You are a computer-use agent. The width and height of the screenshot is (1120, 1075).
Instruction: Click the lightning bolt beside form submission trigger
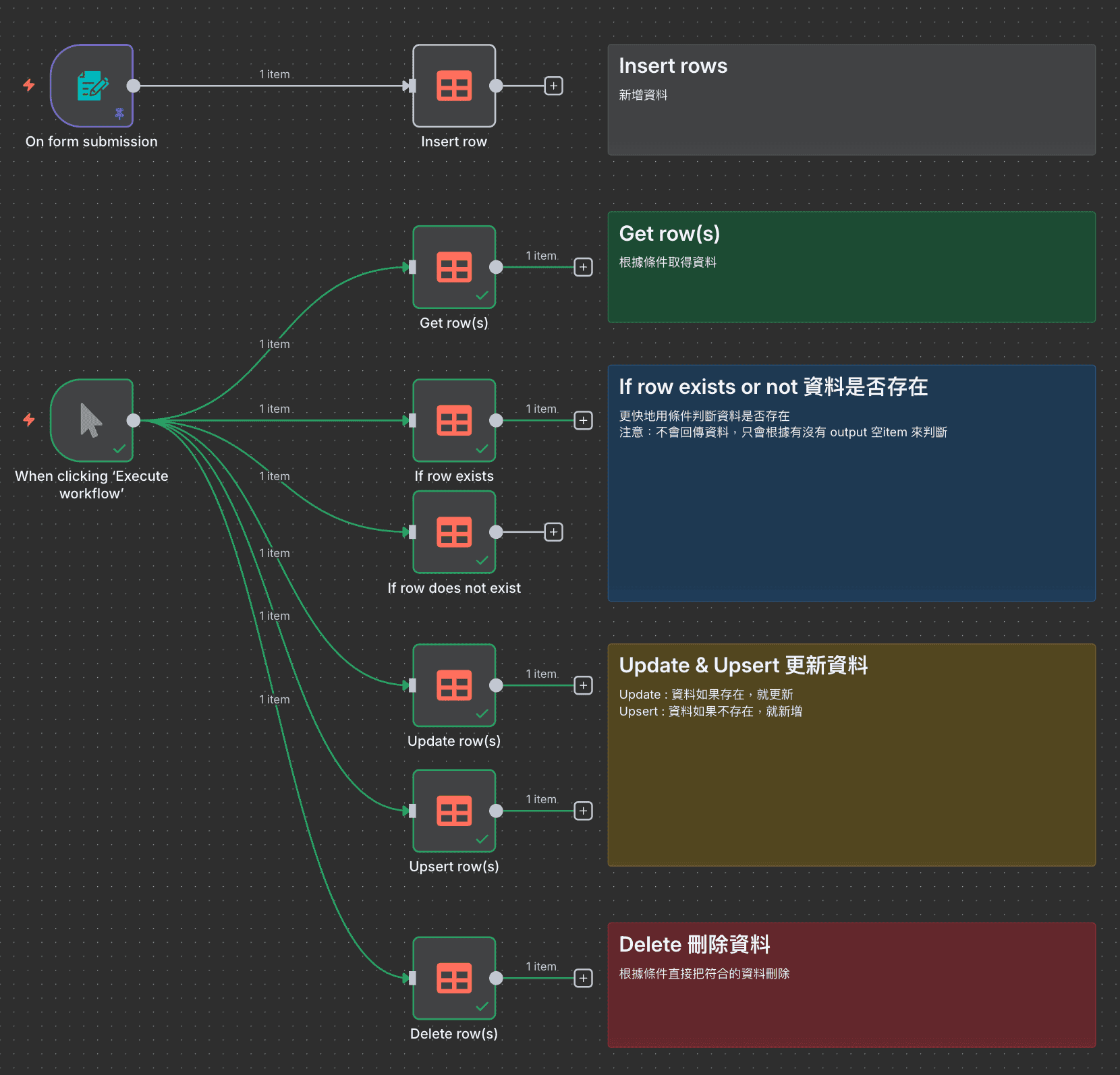click(x=28, y=86)
